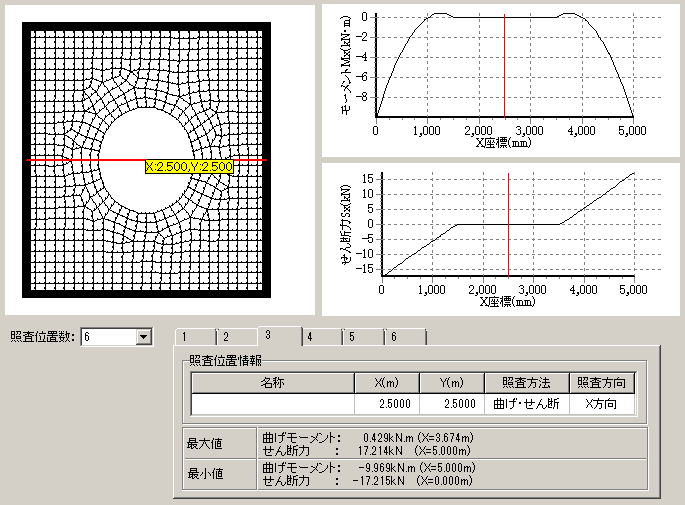Image resolution: width=685 pixels, height=505 pixels.
Task: Switch to tab 1
Action: point(185,337)
